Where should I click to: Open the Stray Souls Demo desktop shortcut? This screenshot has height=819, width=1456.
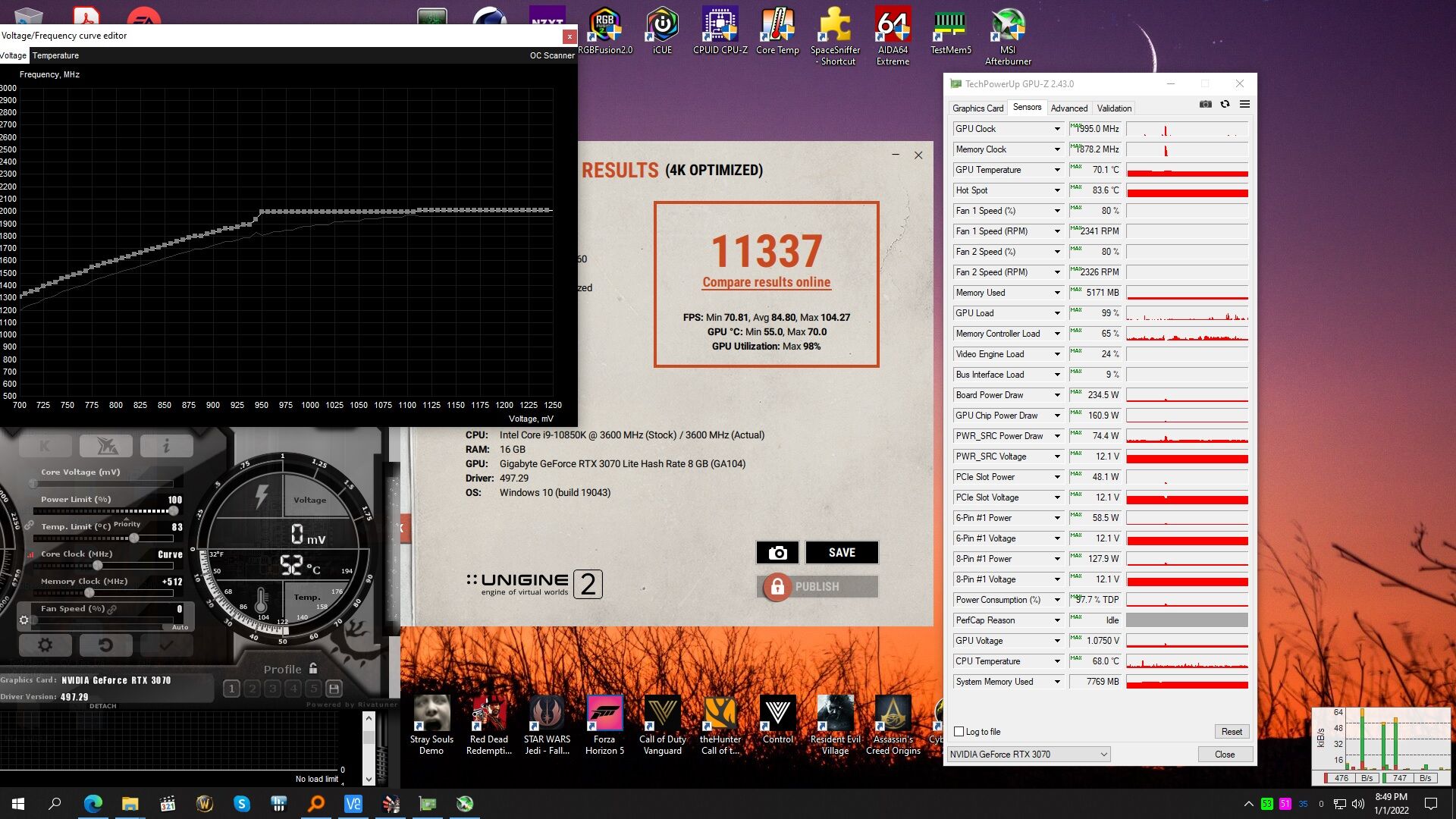(x=431, y=726)
